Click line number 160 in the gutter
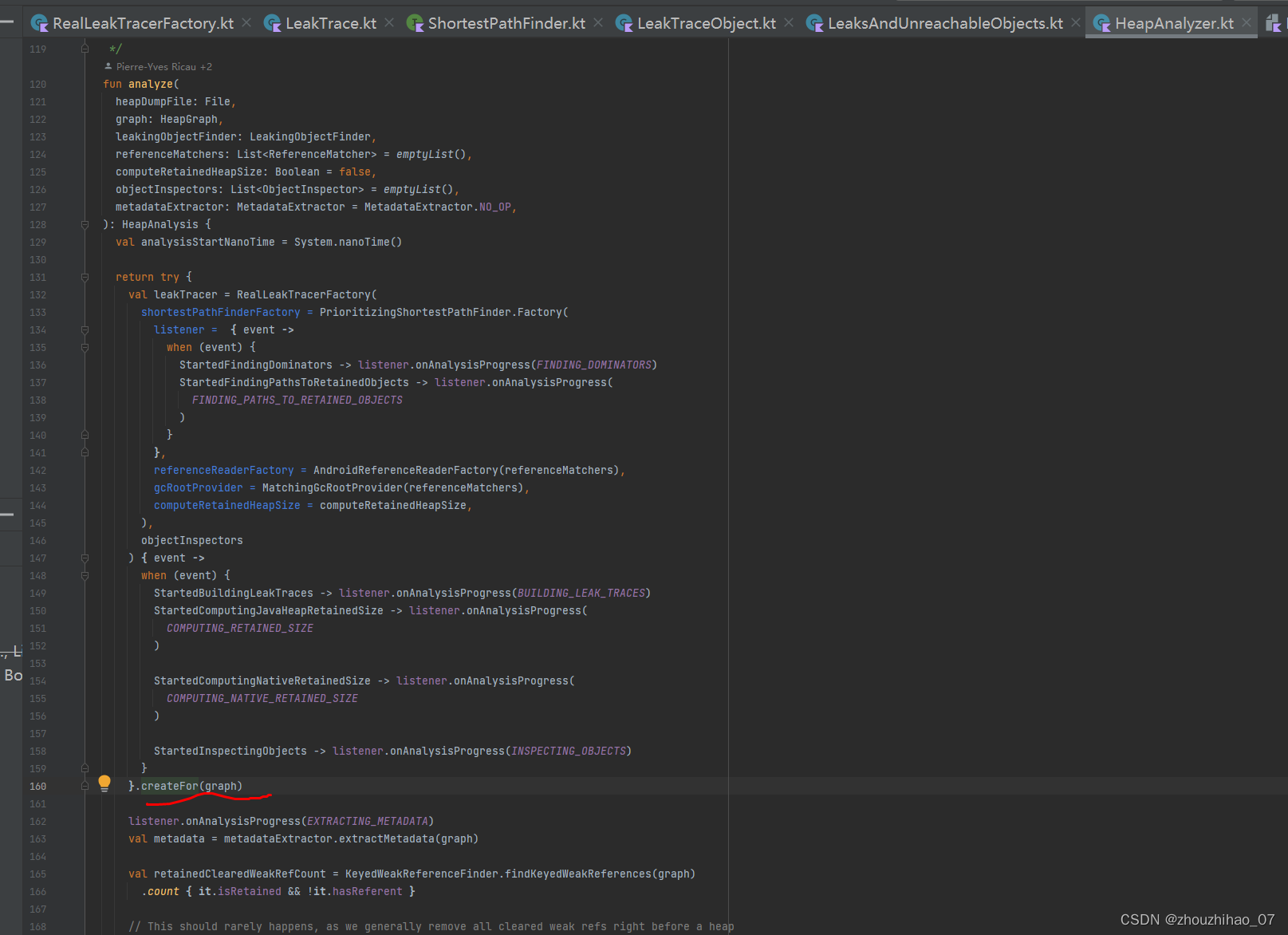The height and width of the screenshot is (935, 1288). pos(37,786)
